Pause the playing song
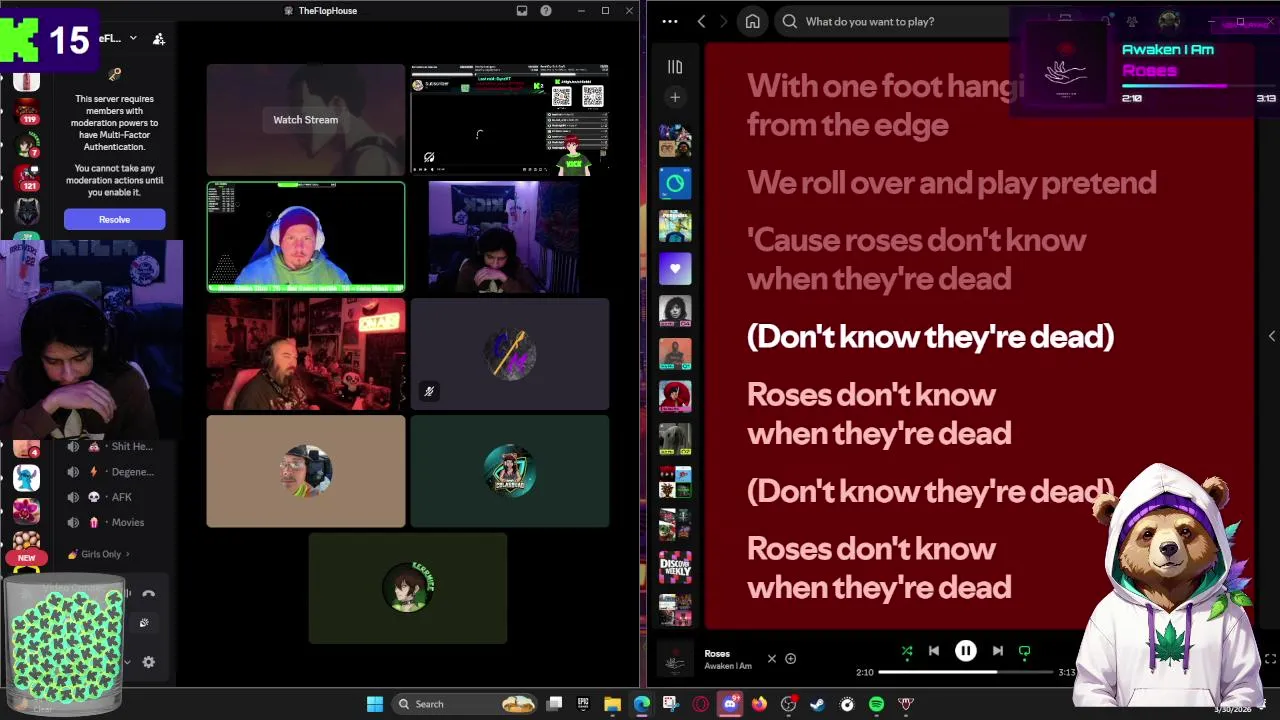The height and width of the screenshot is (720, 1280). click(x=966, y=651)
